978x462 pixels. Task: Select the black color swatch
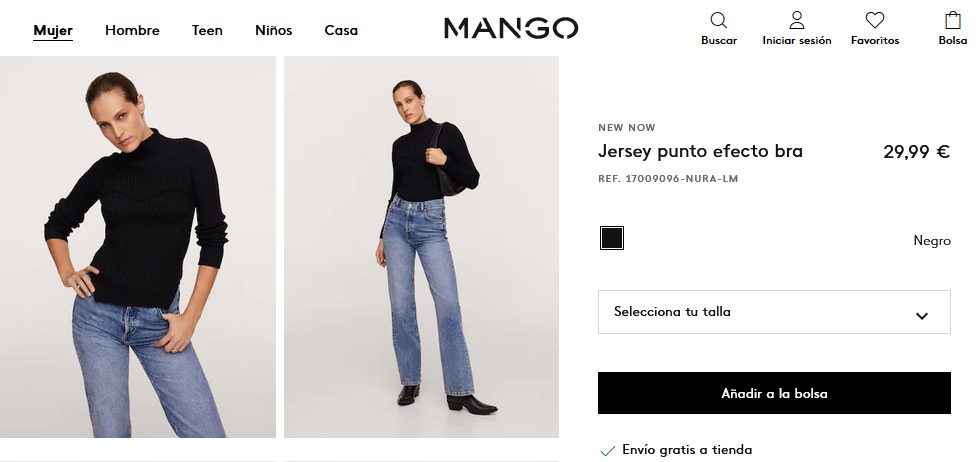coord(611,238)
